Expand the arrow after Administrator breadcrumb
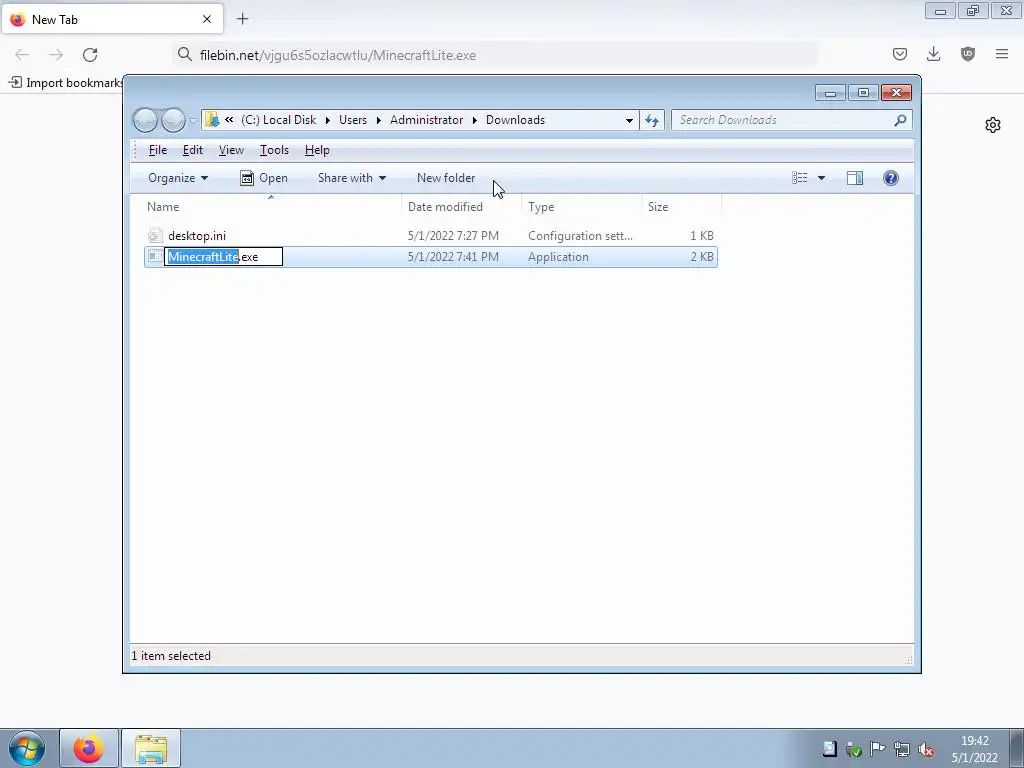Image resolution: width=1024 pixels, height=768 pixels. pyautogui.click(x=475, y=120)
